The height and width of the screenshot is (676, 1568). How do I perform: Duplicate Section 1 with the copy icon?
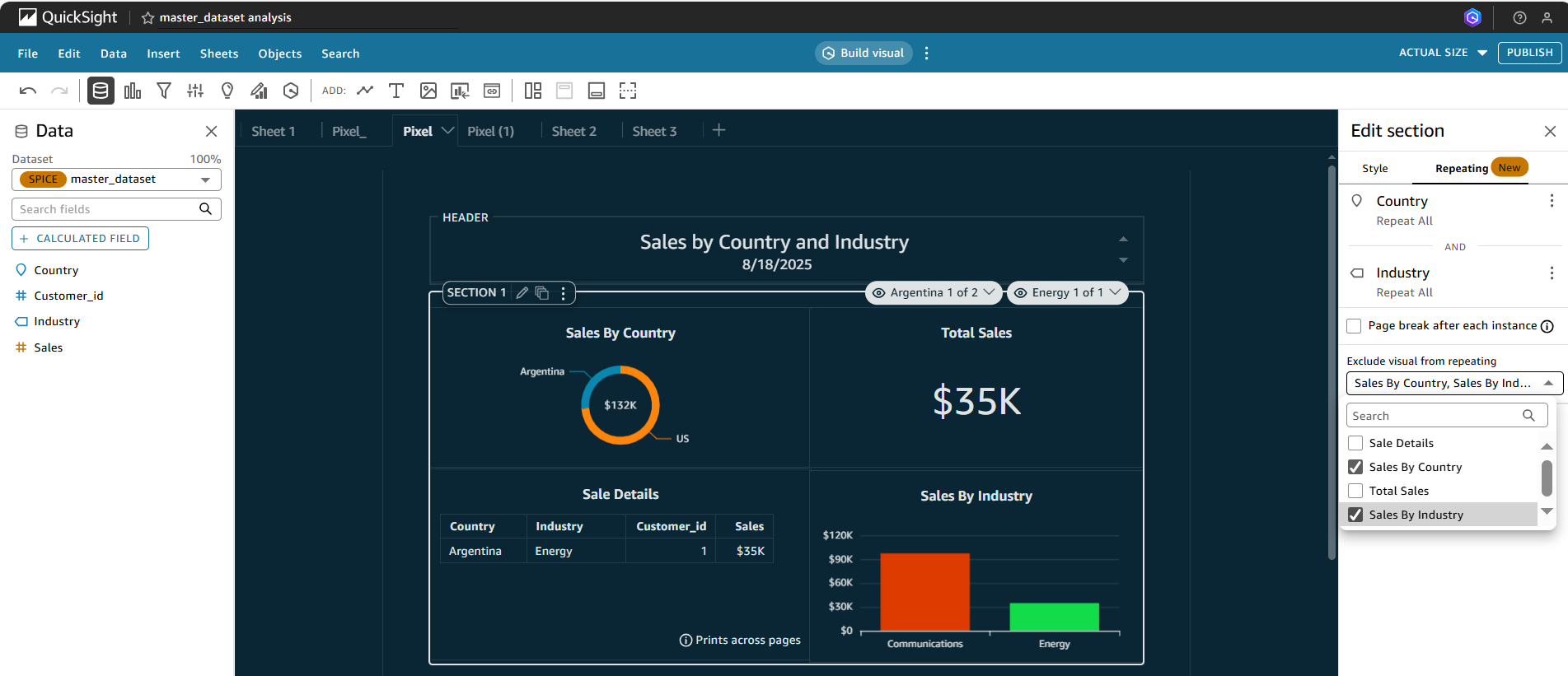pos(542,293)
